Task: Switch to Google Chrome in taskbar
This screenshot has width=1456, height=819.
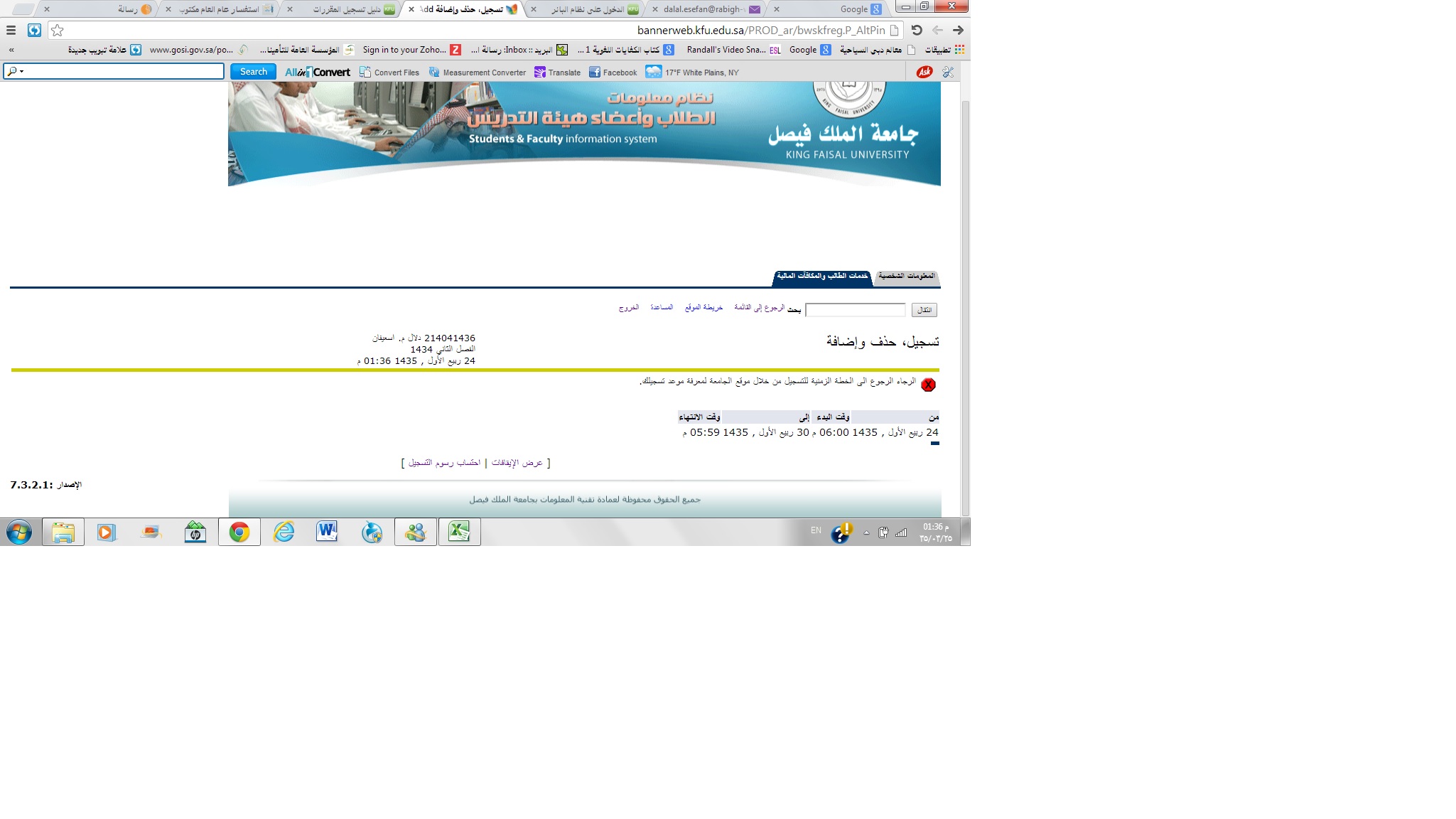Action: click(239, 532)
